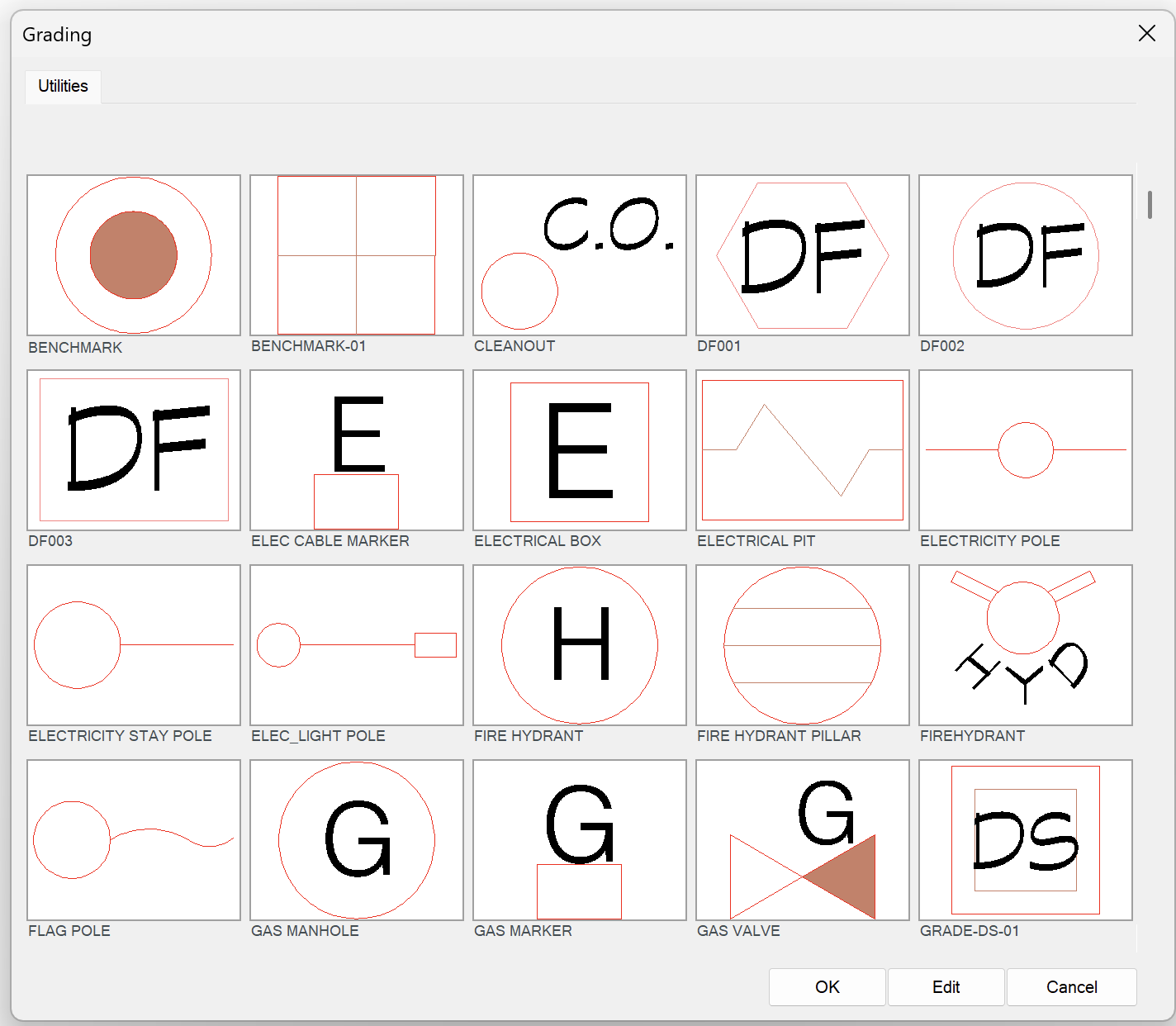Pick the FLAG POLE symbol
The width and height of the screenshot is (1176, 1026).
click(x=134, y=840)
